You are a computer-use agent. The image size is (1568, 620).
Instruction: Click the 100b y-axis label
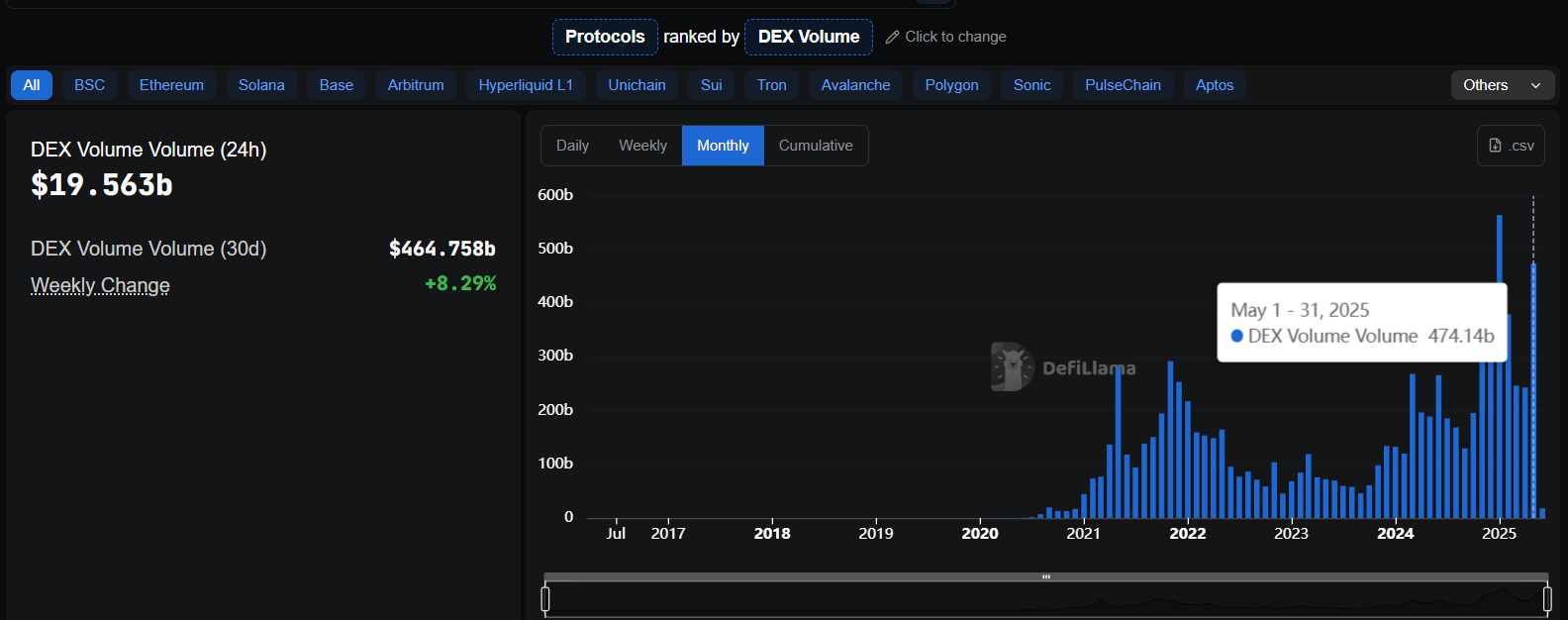tap(555, 464)
